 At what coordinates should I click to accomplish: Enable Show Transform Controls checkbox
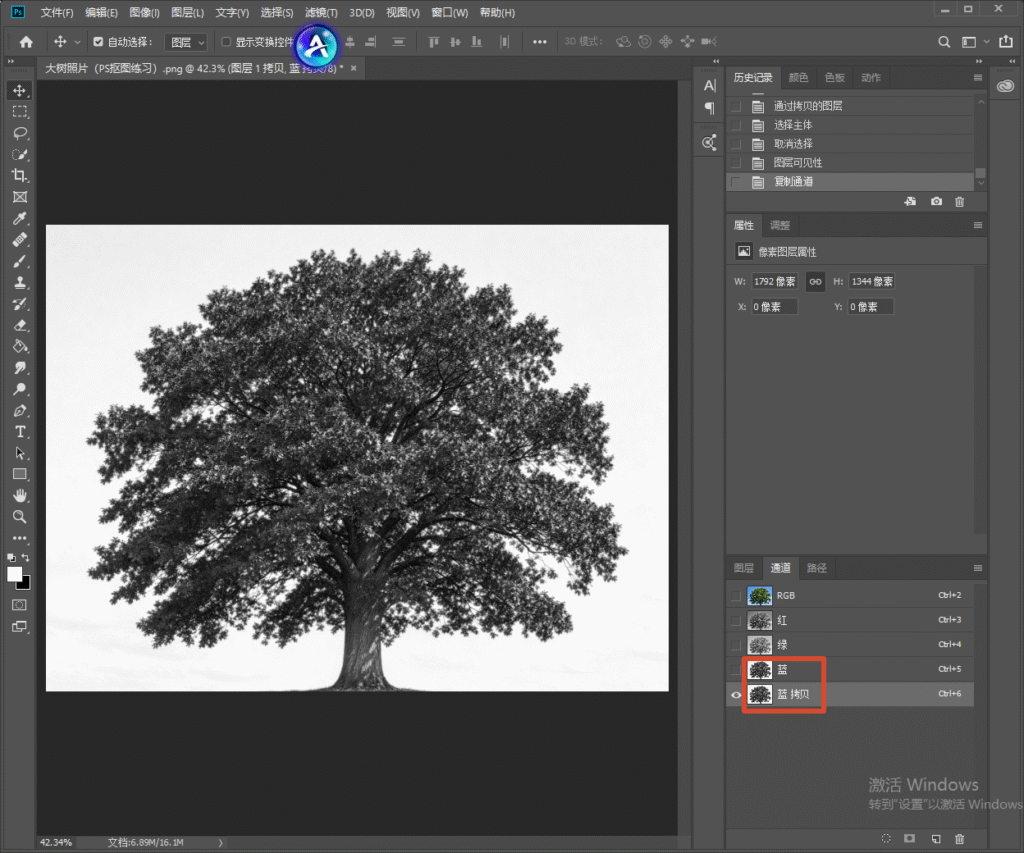click(x=226, y=42)
